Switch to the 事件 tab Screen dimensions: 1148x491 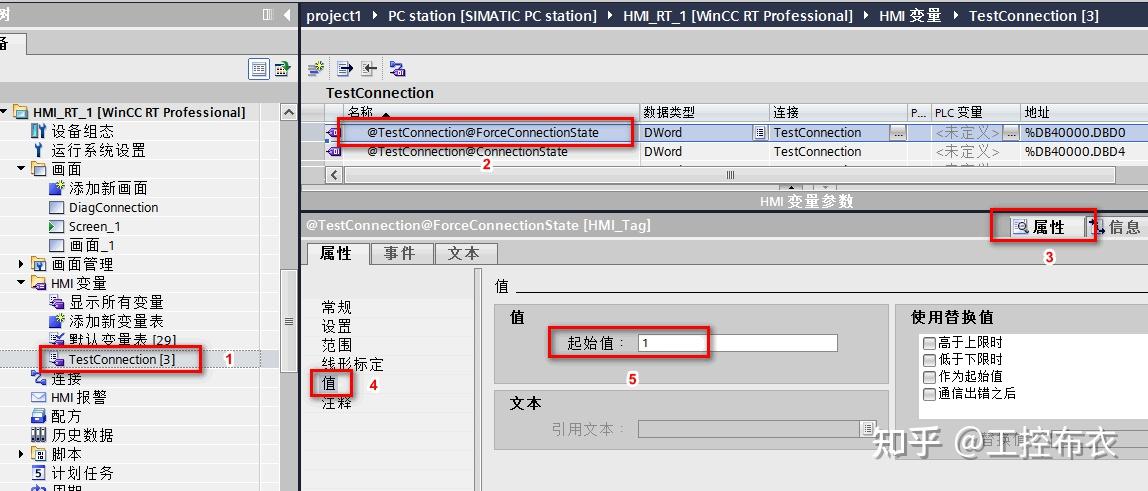pos(400,253)
